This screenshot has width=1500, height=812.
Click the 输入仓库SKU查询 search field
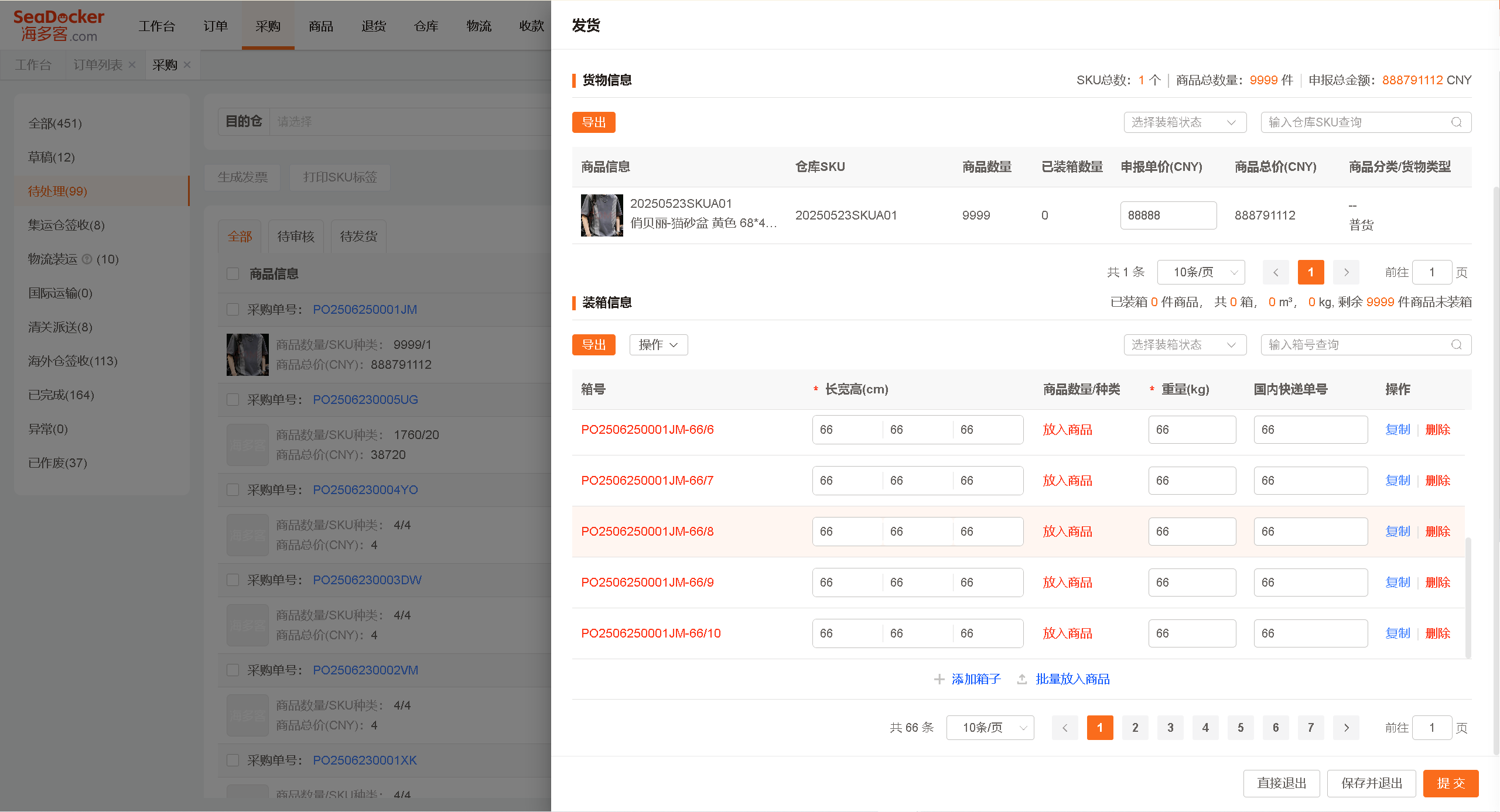click(x=1366, y=122)
